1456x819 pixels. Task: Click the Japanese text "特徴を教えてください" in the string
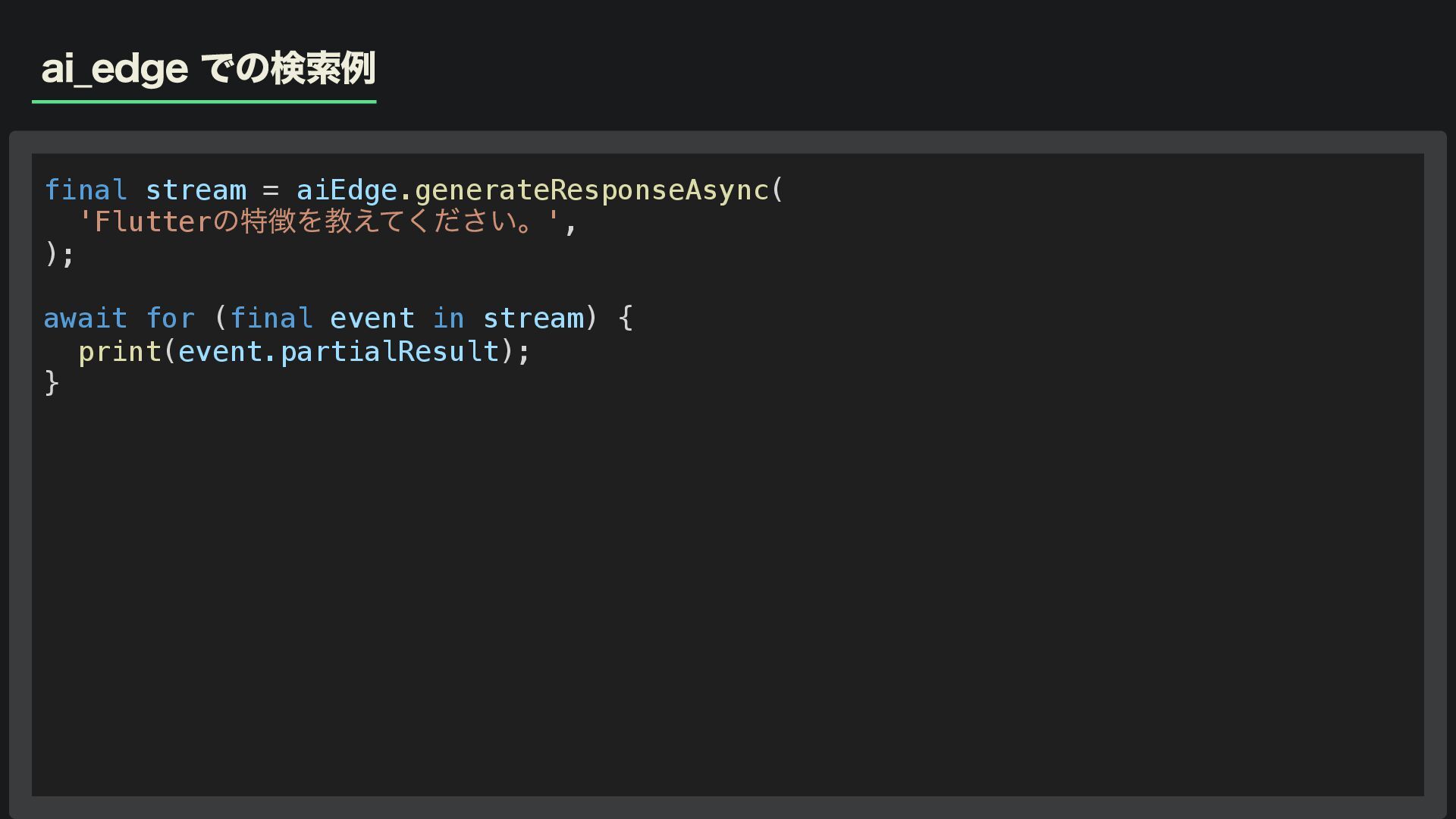[379, 221]
